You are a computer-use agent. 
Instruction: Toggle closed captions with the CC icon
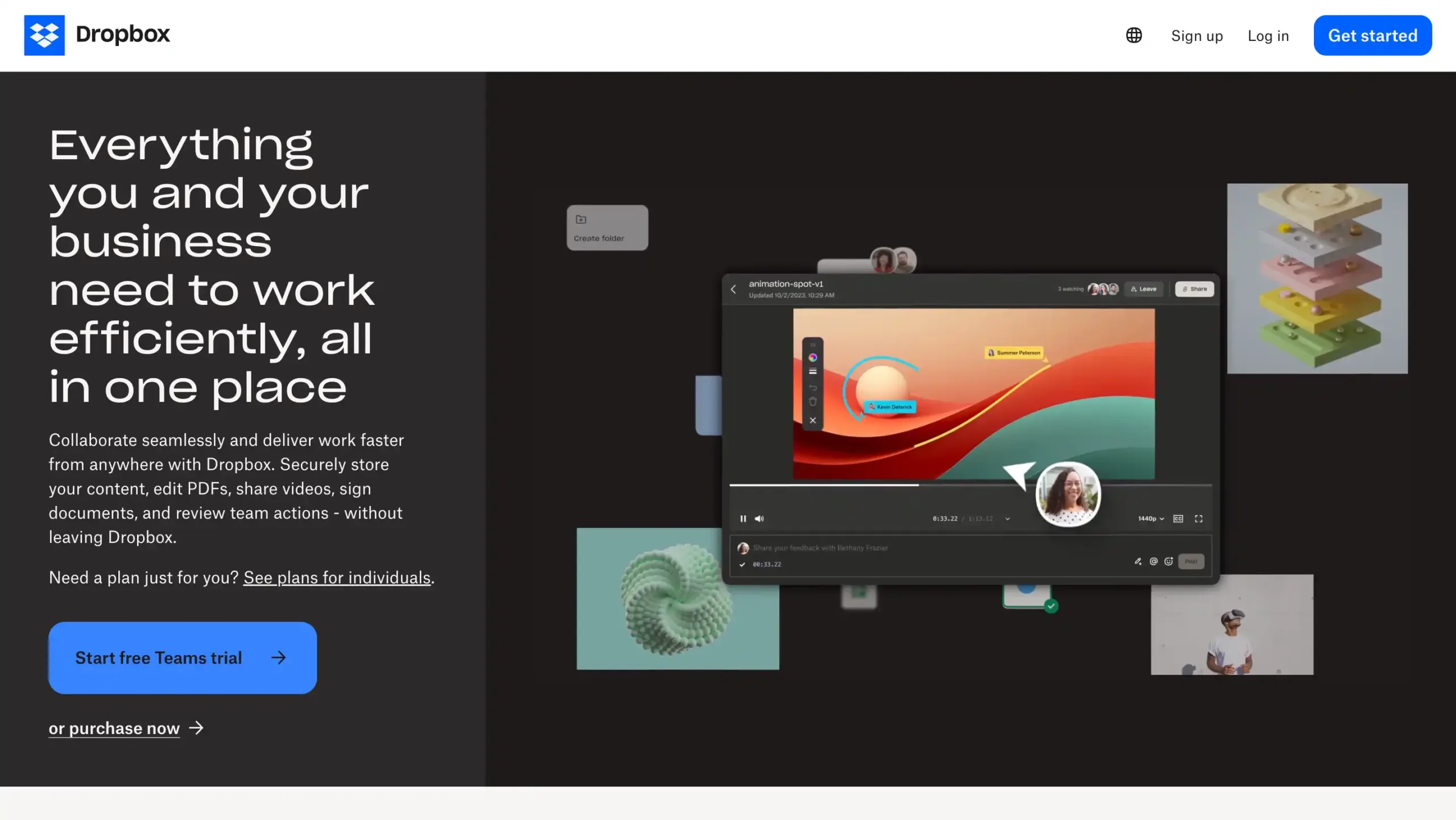pyautogui.click(x=1178, y=519)
